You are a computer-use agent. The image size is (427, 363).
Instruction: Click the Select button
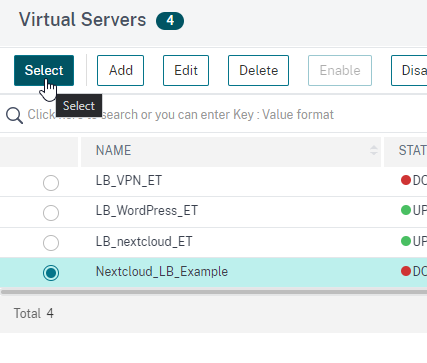click(44, 70)
